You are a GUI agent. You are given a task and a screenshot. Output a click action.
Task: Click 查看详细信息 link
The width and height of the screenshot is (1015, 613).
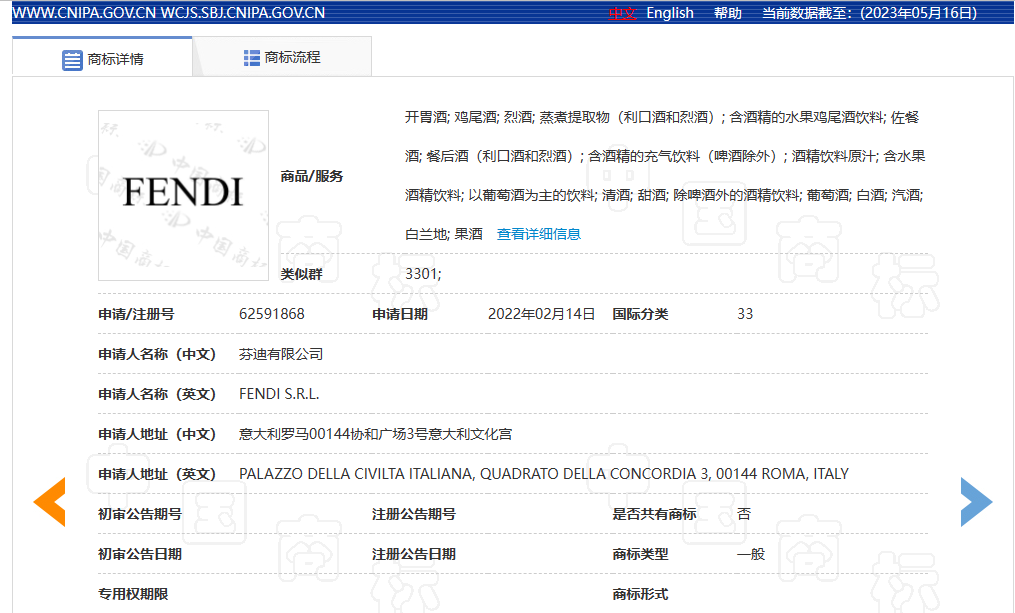(x=539, y=234)
